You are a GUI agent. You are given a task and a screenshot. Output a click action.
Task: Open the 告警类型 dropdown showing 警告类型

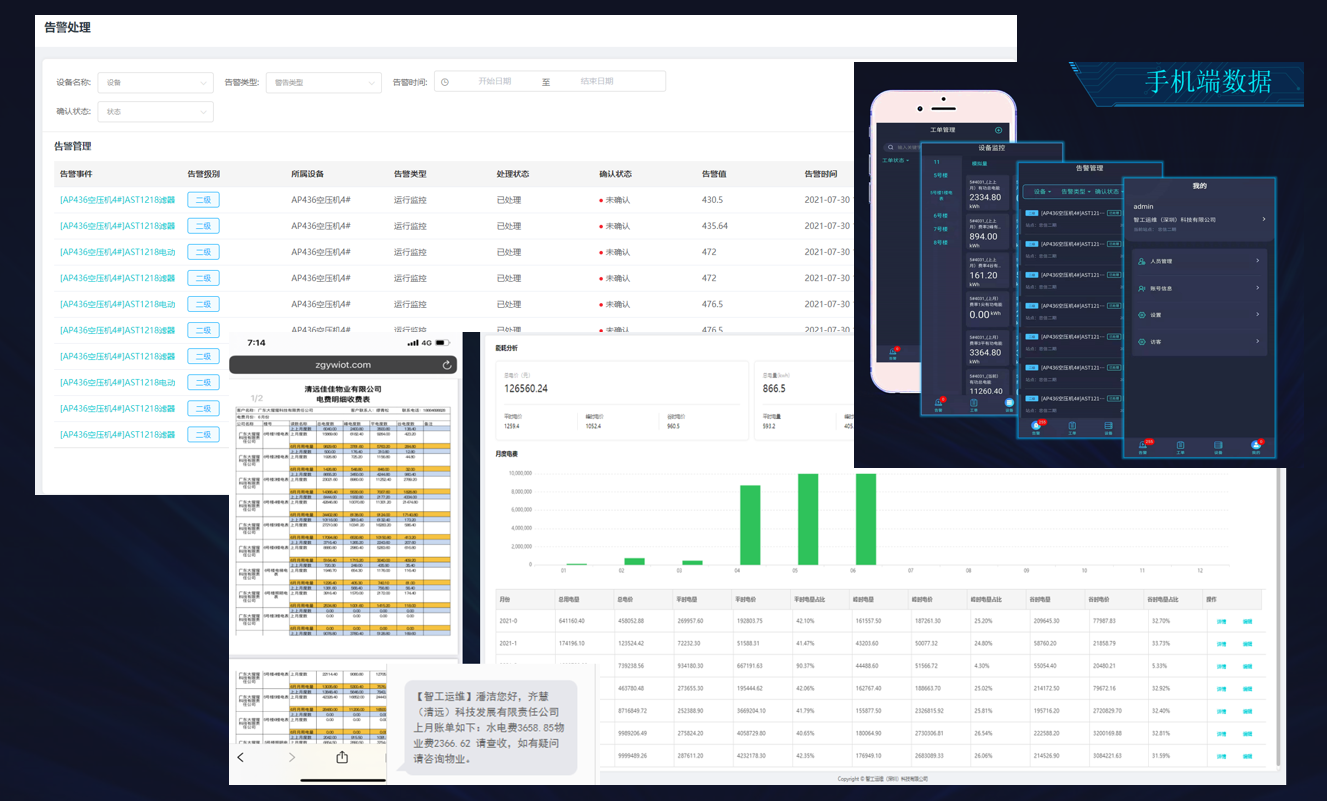tap(323, 82)
